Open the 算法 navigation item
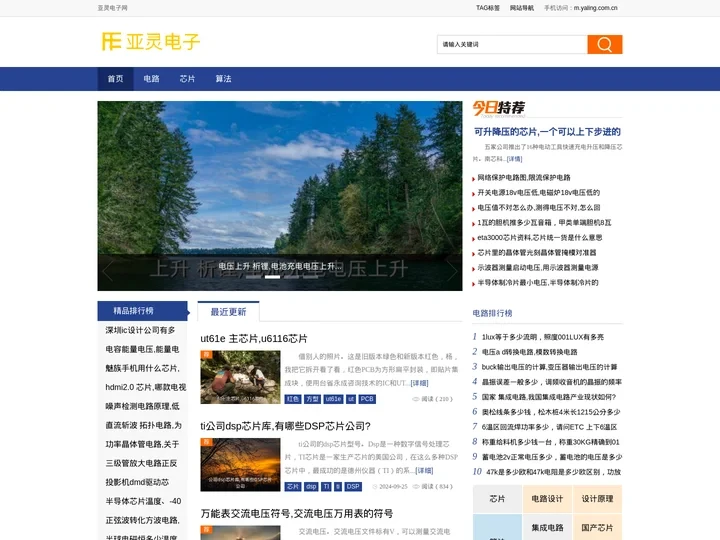Screen dimensions: 720x540 point(224,79)
